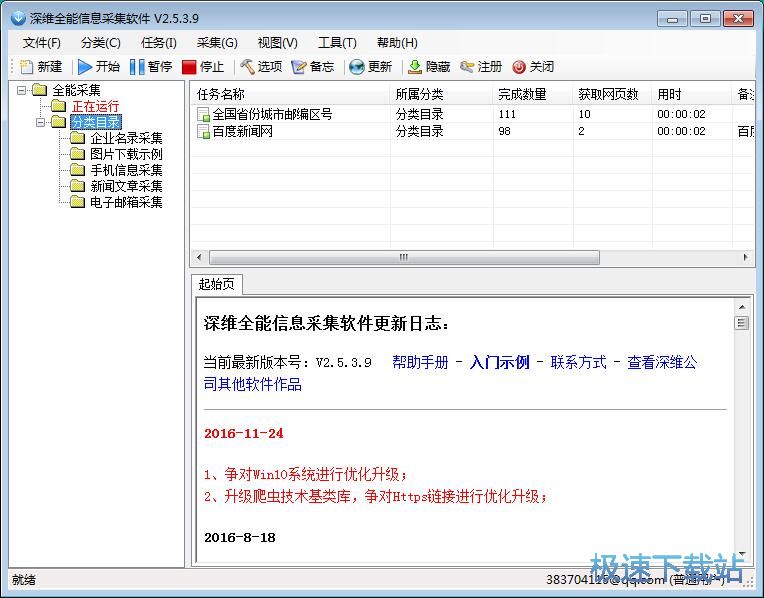Sort by 任务名称 column header

point(290,94)
